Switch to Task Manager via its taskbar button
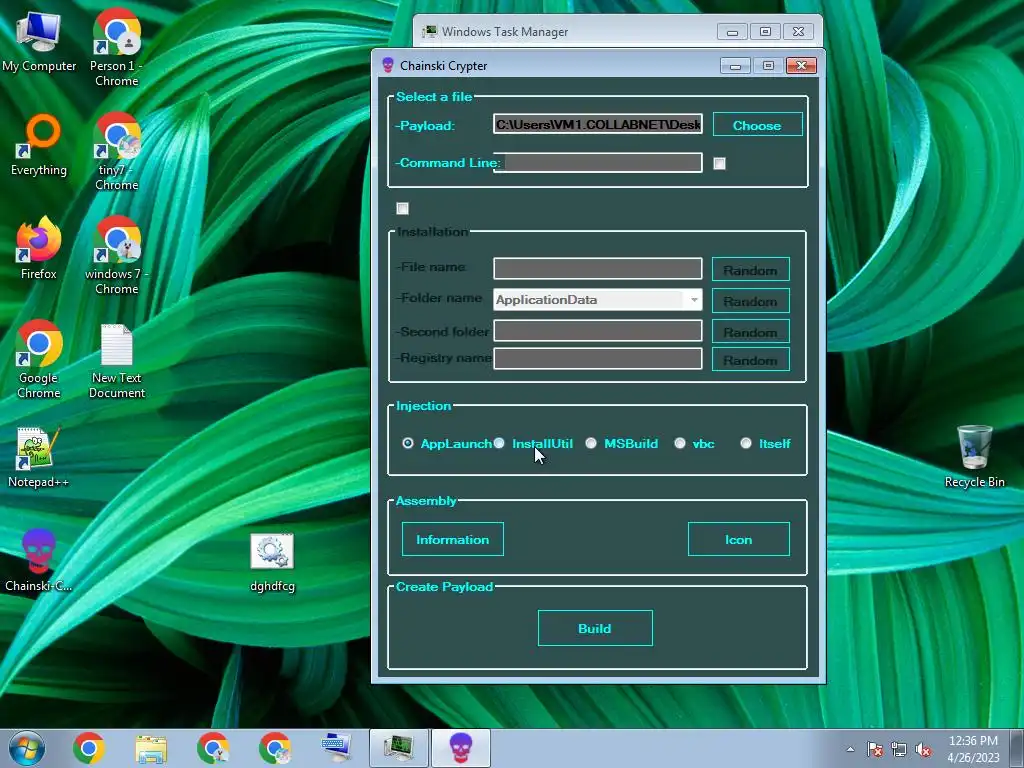Screen dimensions: 1024x768 (x=398, y=748)
